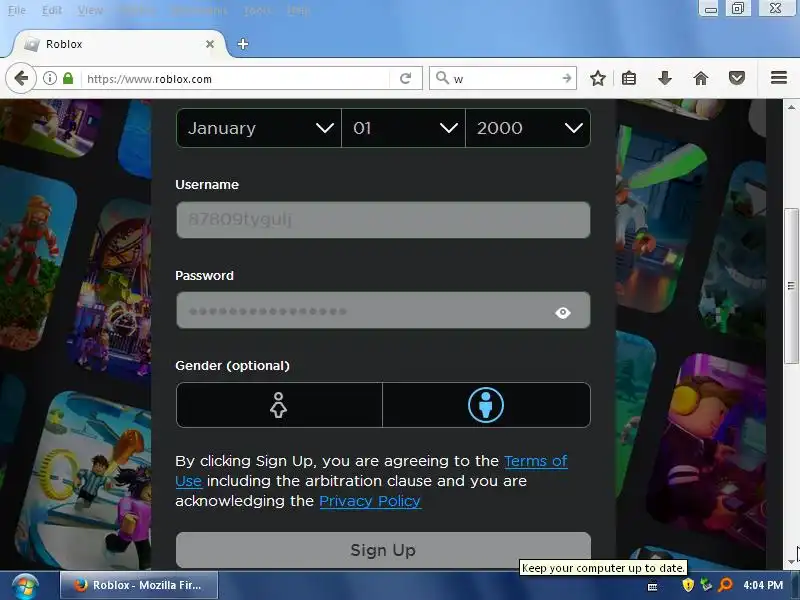
Task: Click the green padlock security icon
Action: pos(68,79)
